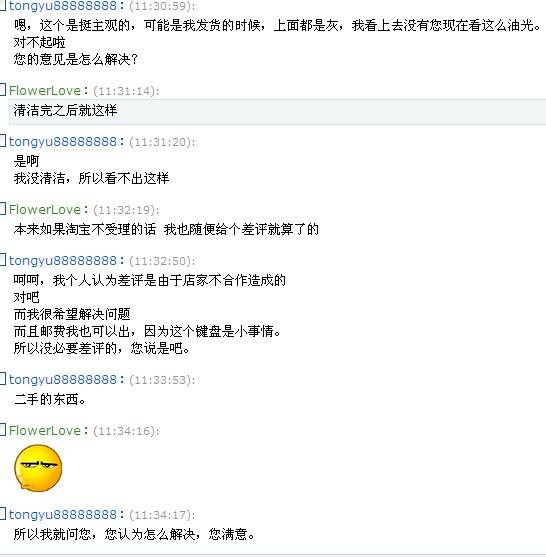Open tongyu88888888's name on the 11:31:20 message
This screenshot has height=557, width=546.
pyautogui.click(x=63, y=142)
